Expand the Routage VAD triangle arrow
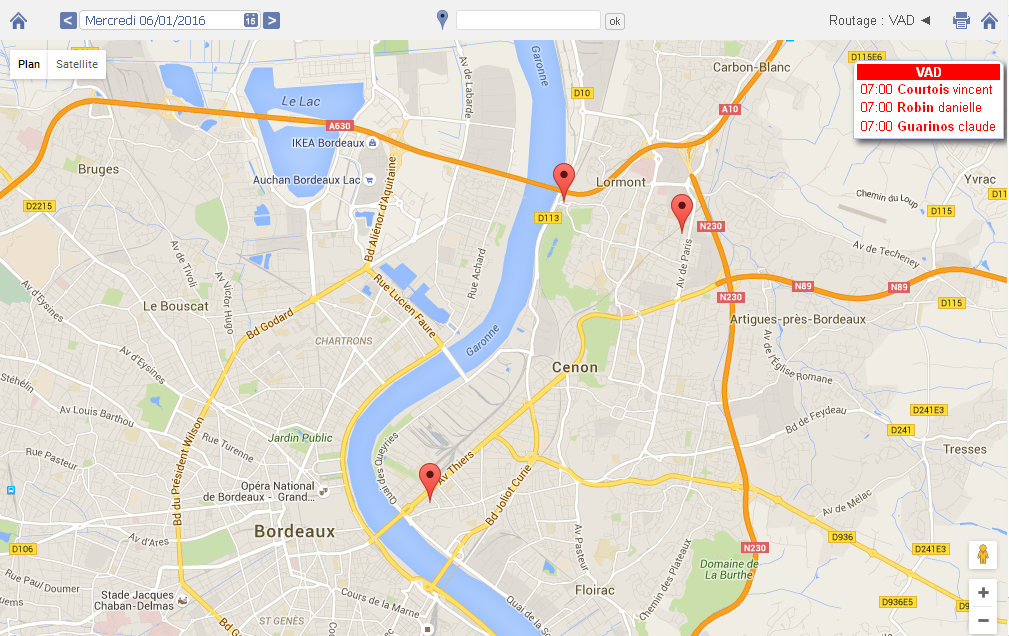Screen dimensions: 1009x636 pos(925,21)
